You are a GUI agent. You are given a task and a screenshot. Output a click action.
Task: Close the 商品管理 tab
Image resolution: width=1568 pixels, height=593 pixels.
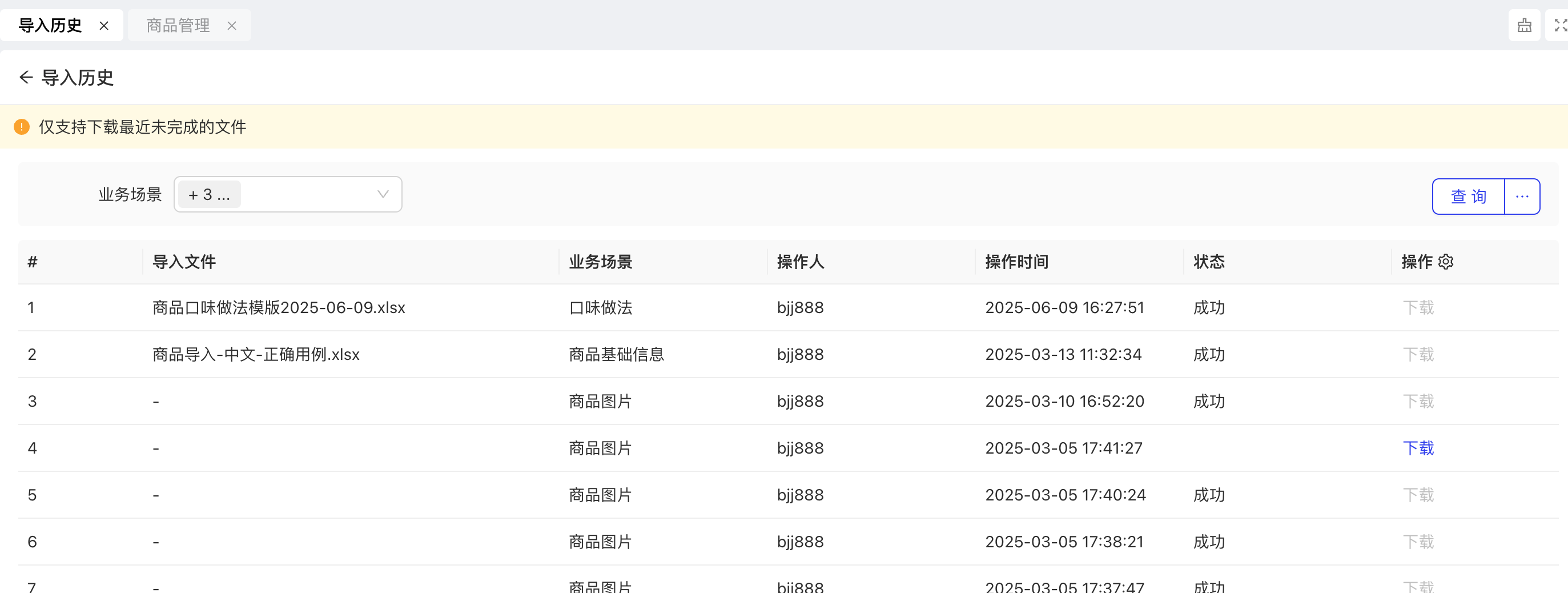pyautogui.click(x=232, y=26)
